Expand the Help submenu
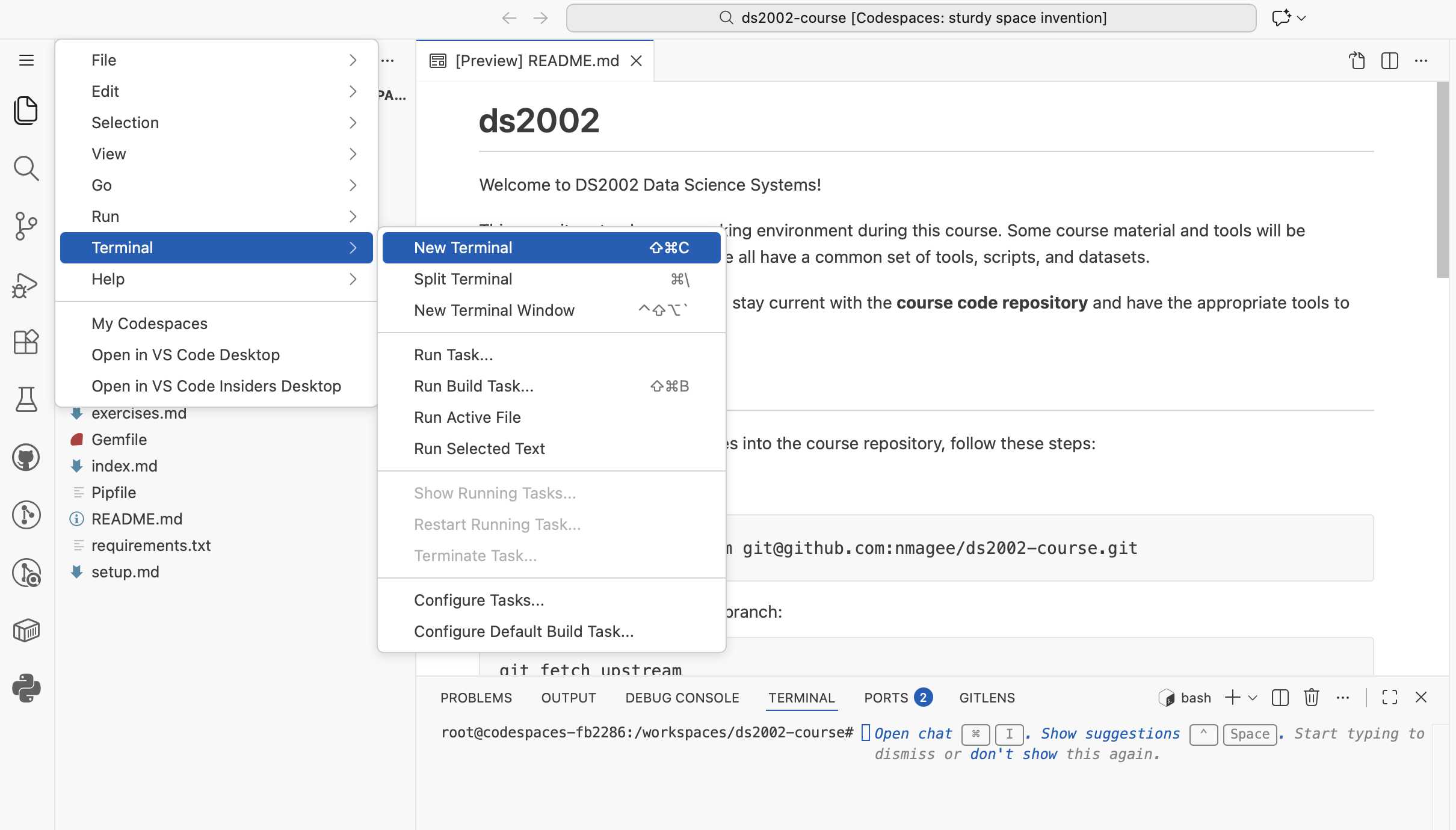 tap(217, 279)
